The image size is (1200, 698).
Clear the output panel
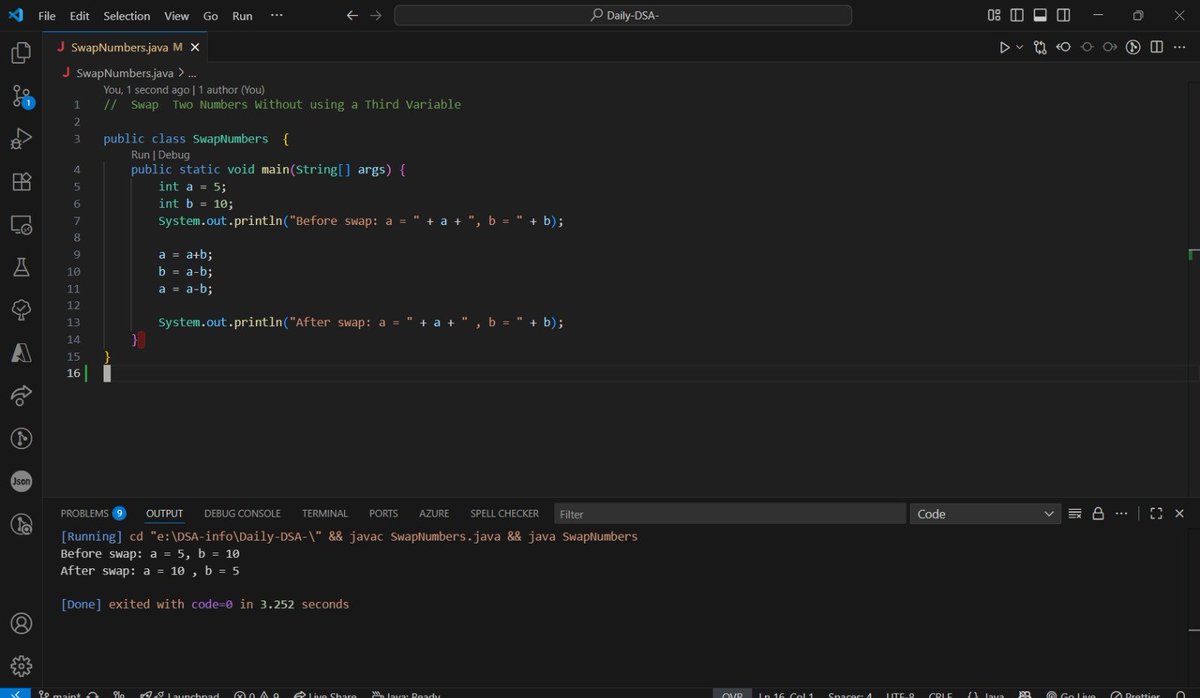coord(1075,513)
